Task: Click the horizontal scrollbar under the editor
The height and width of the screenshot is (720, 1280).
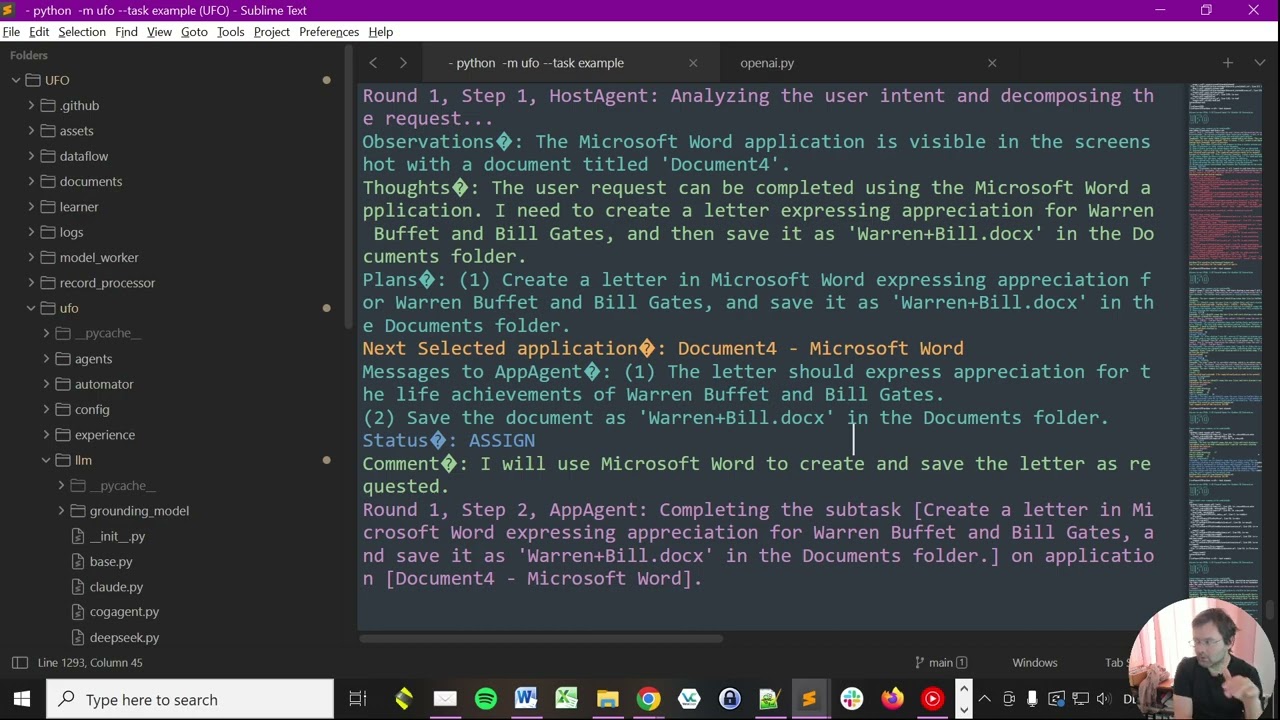Action: [x=541, y=637]
